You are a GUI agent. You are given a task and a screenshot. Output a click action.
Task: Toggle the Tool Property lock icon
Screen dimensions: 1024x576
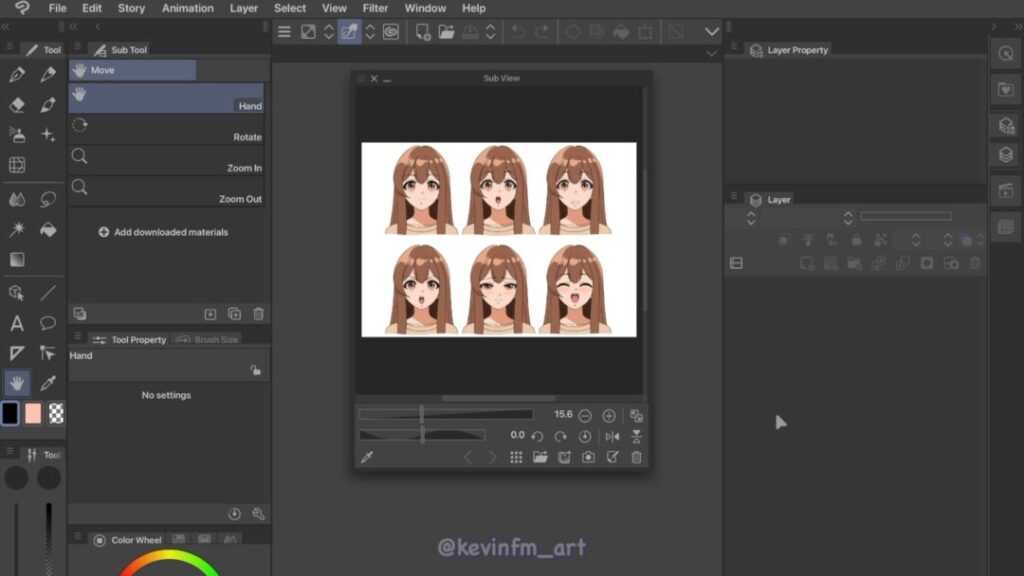click(x=256, y=370)
